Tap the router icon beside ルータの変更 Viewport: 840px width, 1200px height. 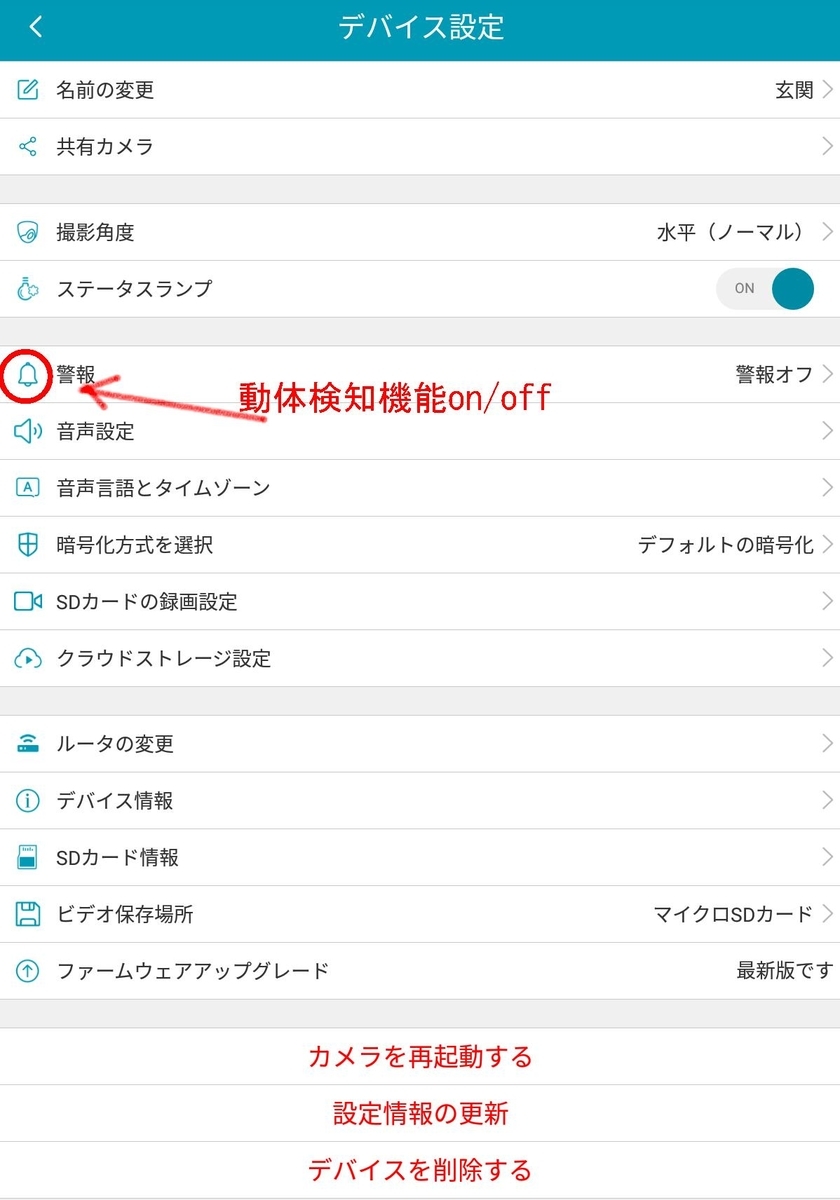pyautogui.click(x=28, y=744)
